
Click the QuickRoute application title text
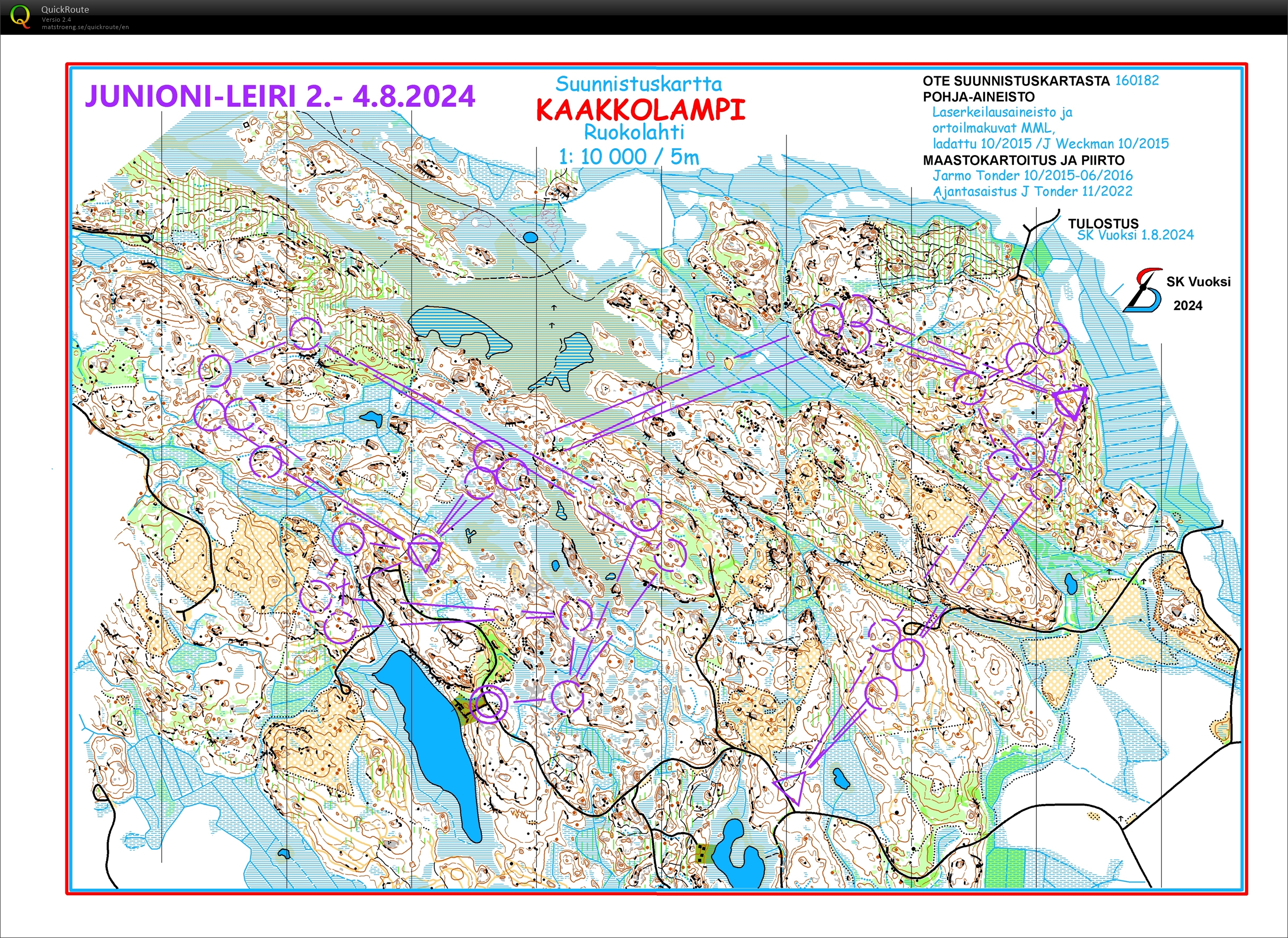click(64, 9)
